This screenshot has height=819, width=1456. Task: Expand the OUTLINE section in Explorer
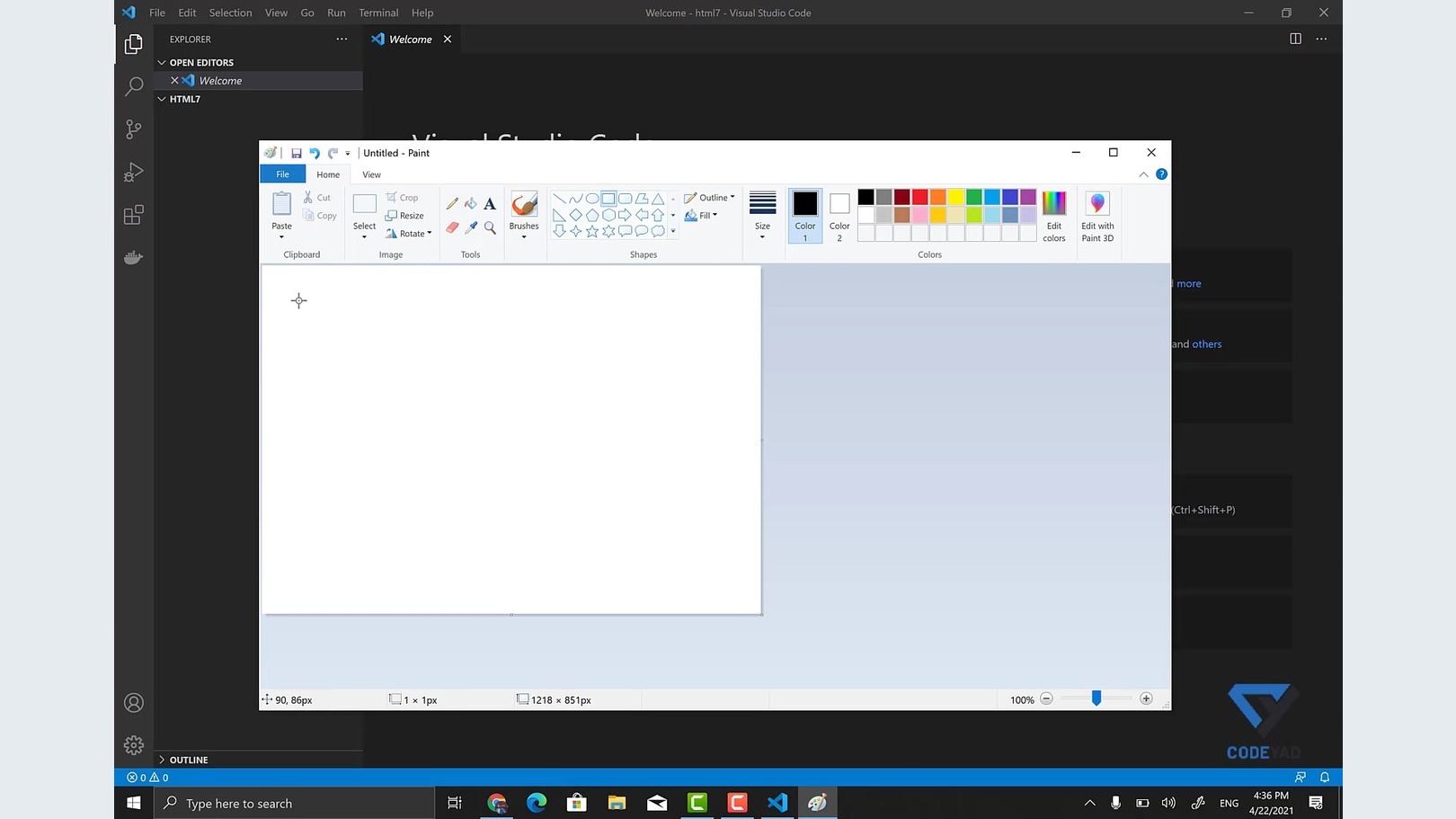[188, 760]
